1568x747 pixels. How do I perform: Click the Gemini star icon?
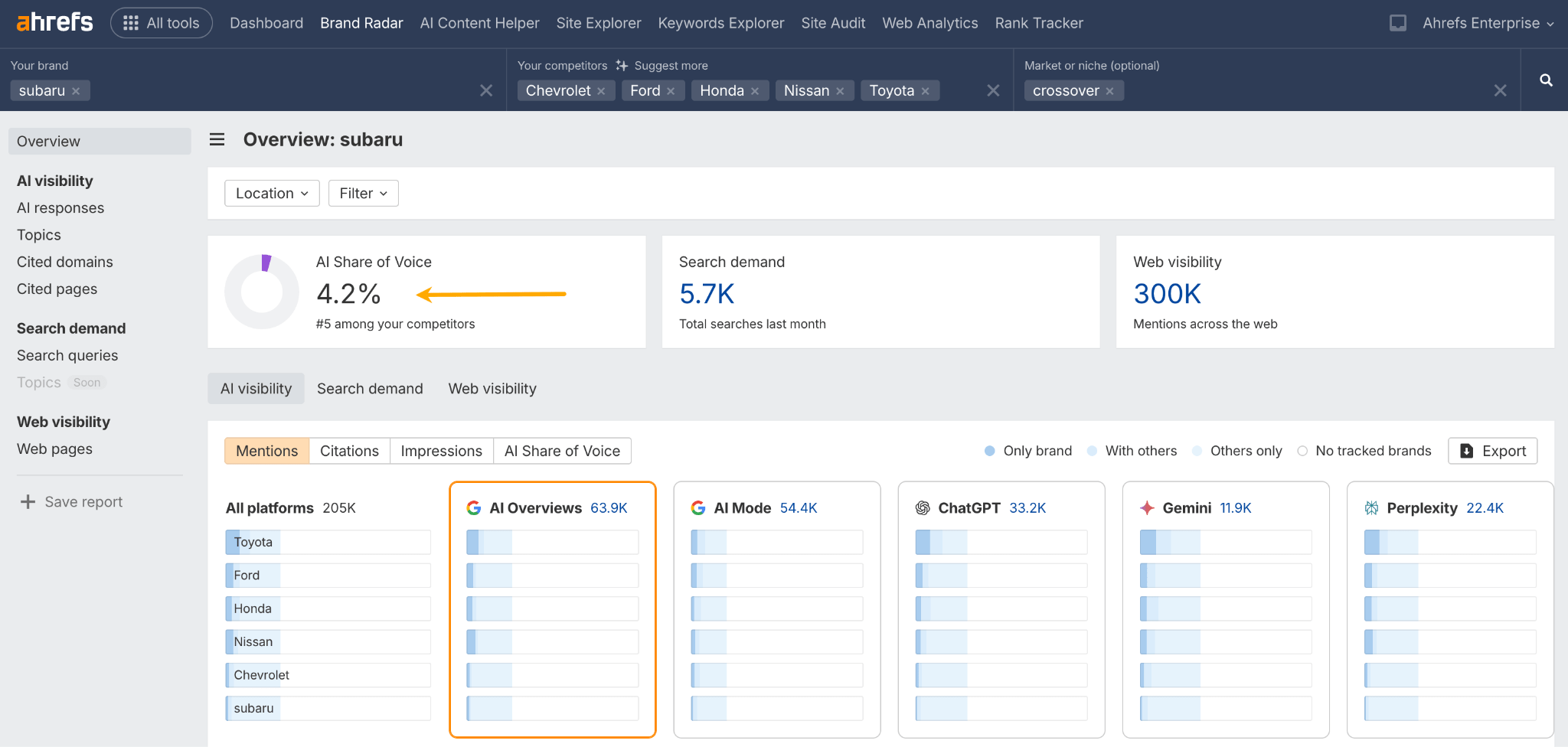1148,507
